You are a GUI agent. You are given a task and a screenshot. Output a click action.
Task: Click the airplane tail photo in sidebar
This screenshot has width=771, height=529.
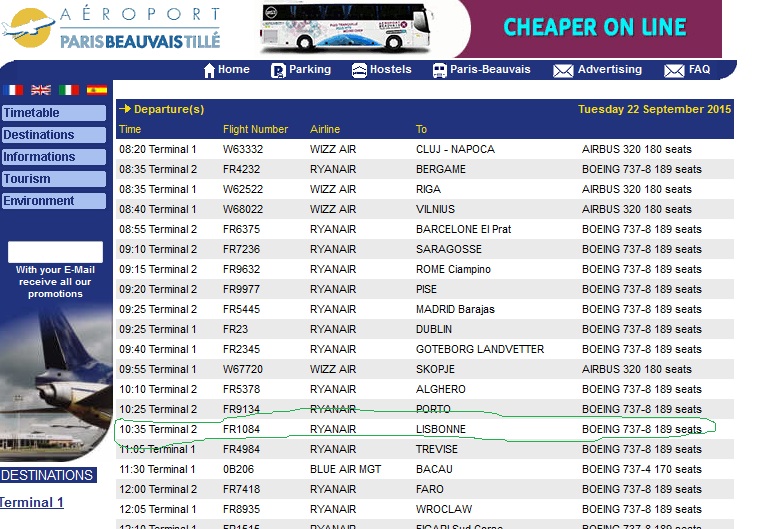(x=56, y=381)
